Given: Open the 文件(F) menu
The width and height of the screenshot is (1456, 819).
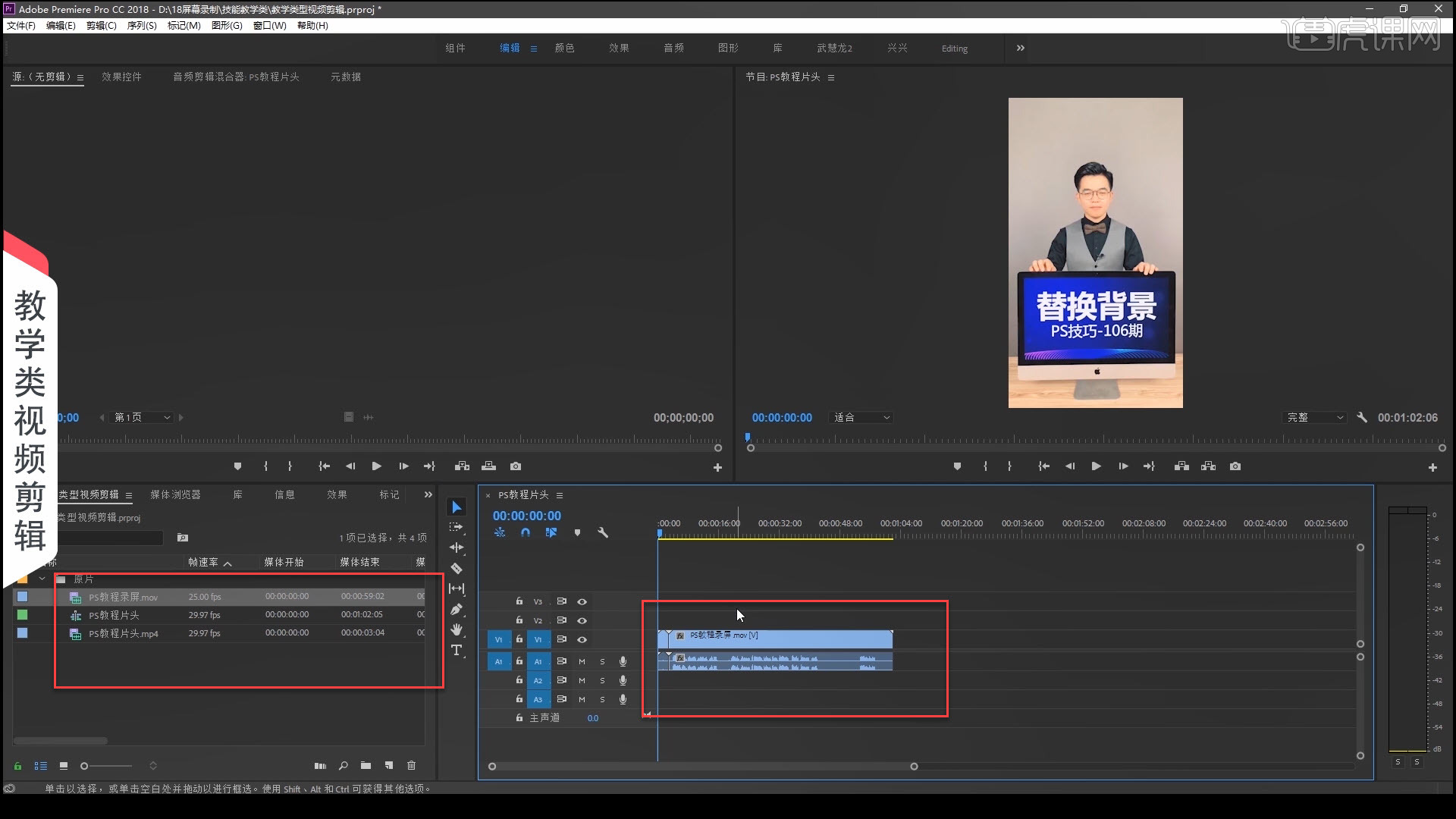Looking at the screenshot, I should (20, 25).
